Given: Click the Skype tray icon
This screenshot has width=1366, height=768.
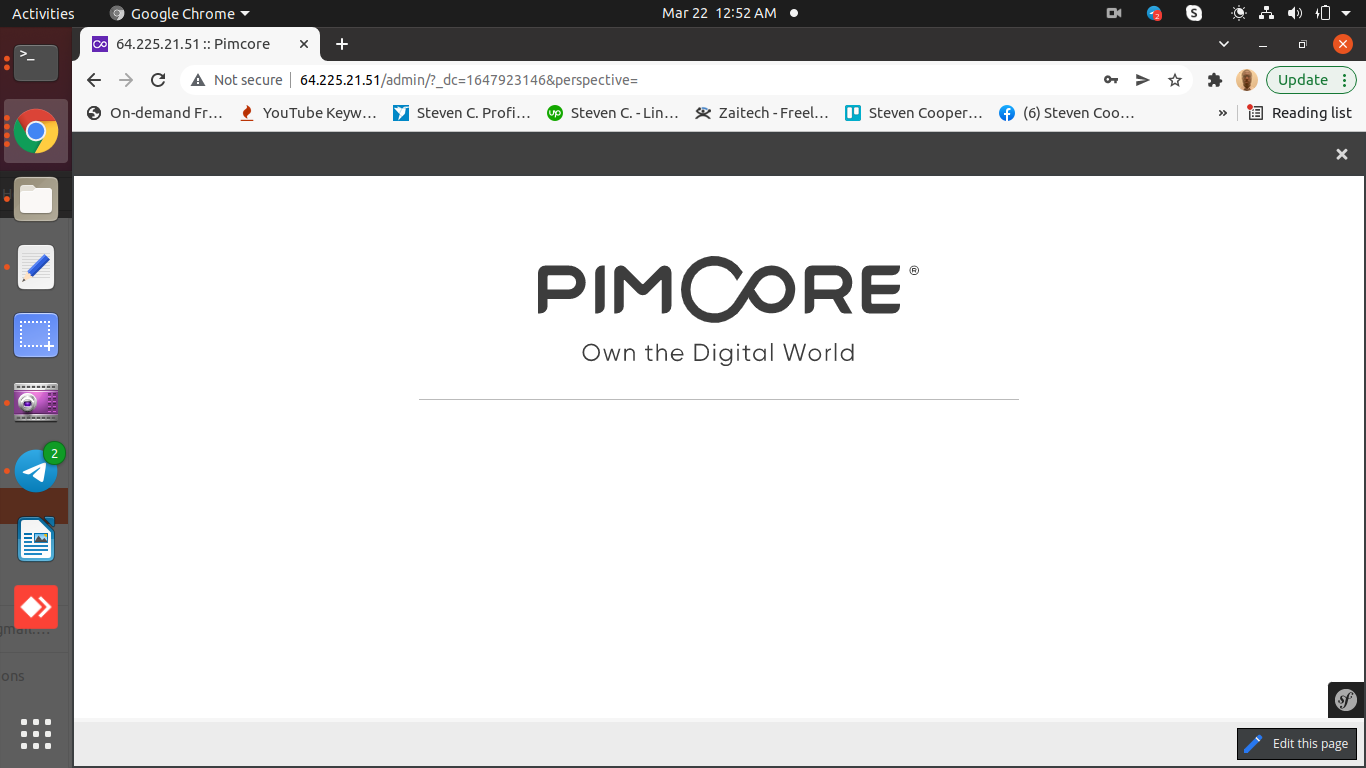Looking at the screenshot, I should tap(1194, 13).
